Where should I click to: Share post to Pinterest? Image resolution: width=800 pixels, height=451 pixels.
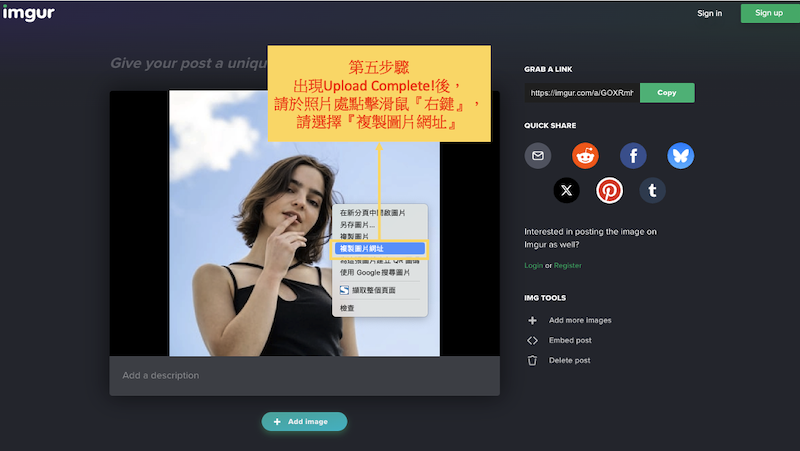(x=610, y=190)
